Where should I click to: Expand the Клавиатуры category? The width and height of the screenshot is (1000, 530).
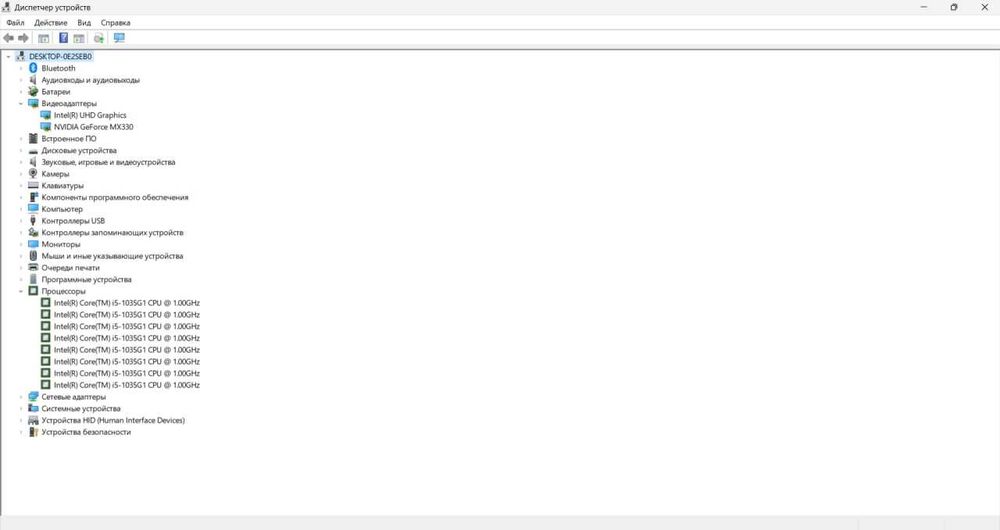pyautogui.click(x=21, y=186)
